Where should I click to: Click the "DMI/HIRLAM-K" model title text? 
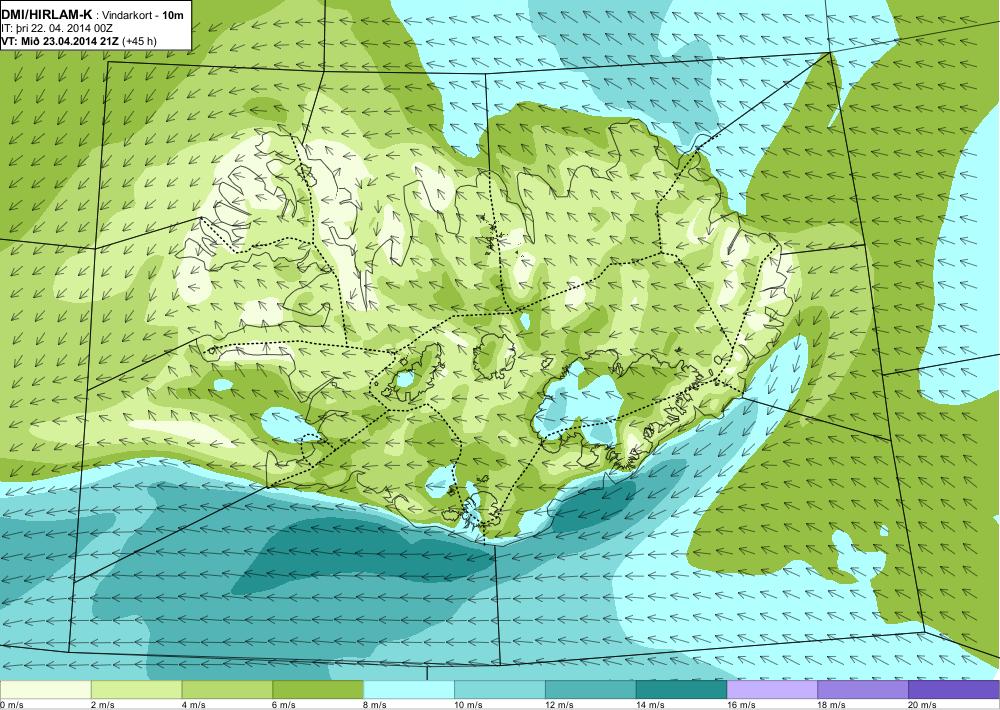46,15
